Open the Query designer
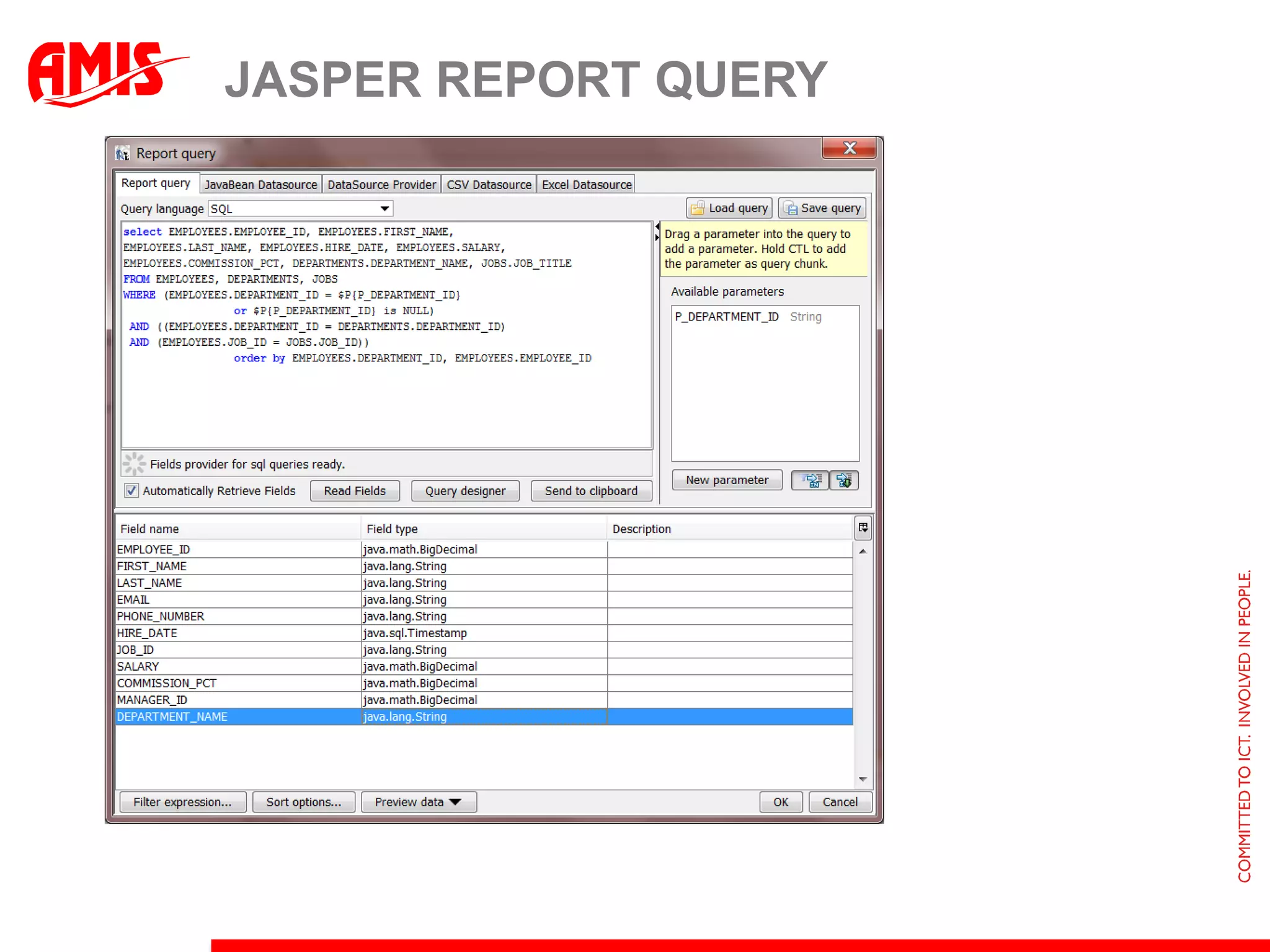Viewport: 1270px width, 952px height. (x=466, y=491)
